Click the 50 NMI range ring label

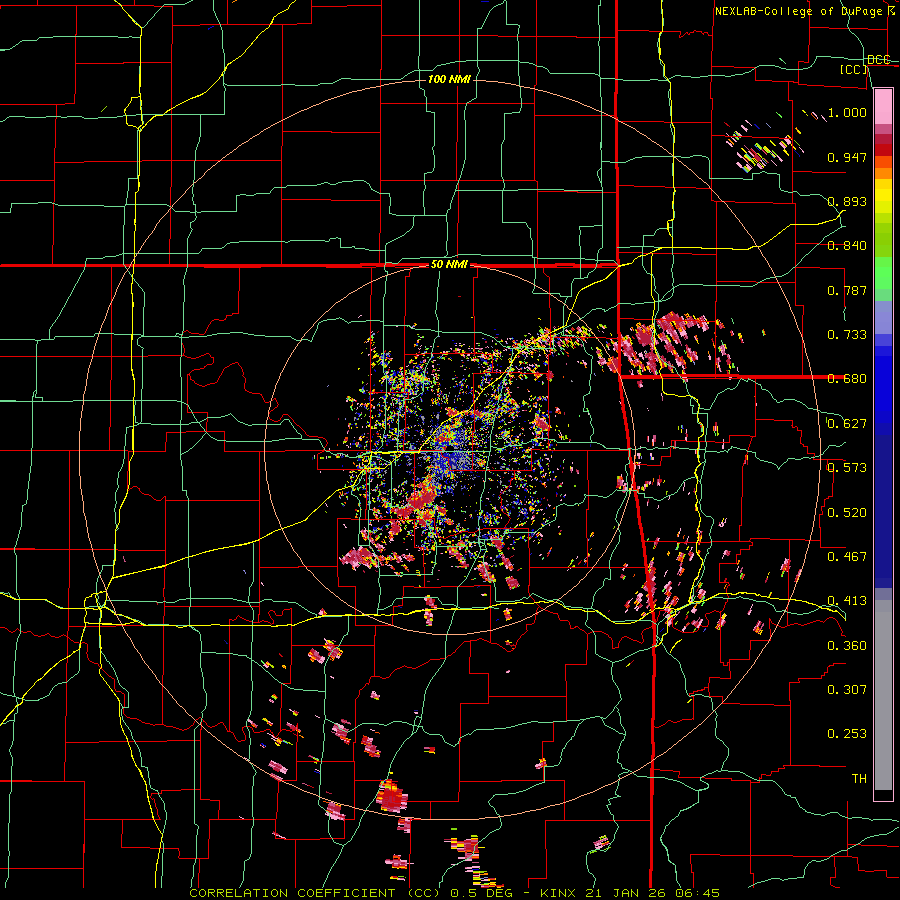pyautogui.click(x=449, y=265)
